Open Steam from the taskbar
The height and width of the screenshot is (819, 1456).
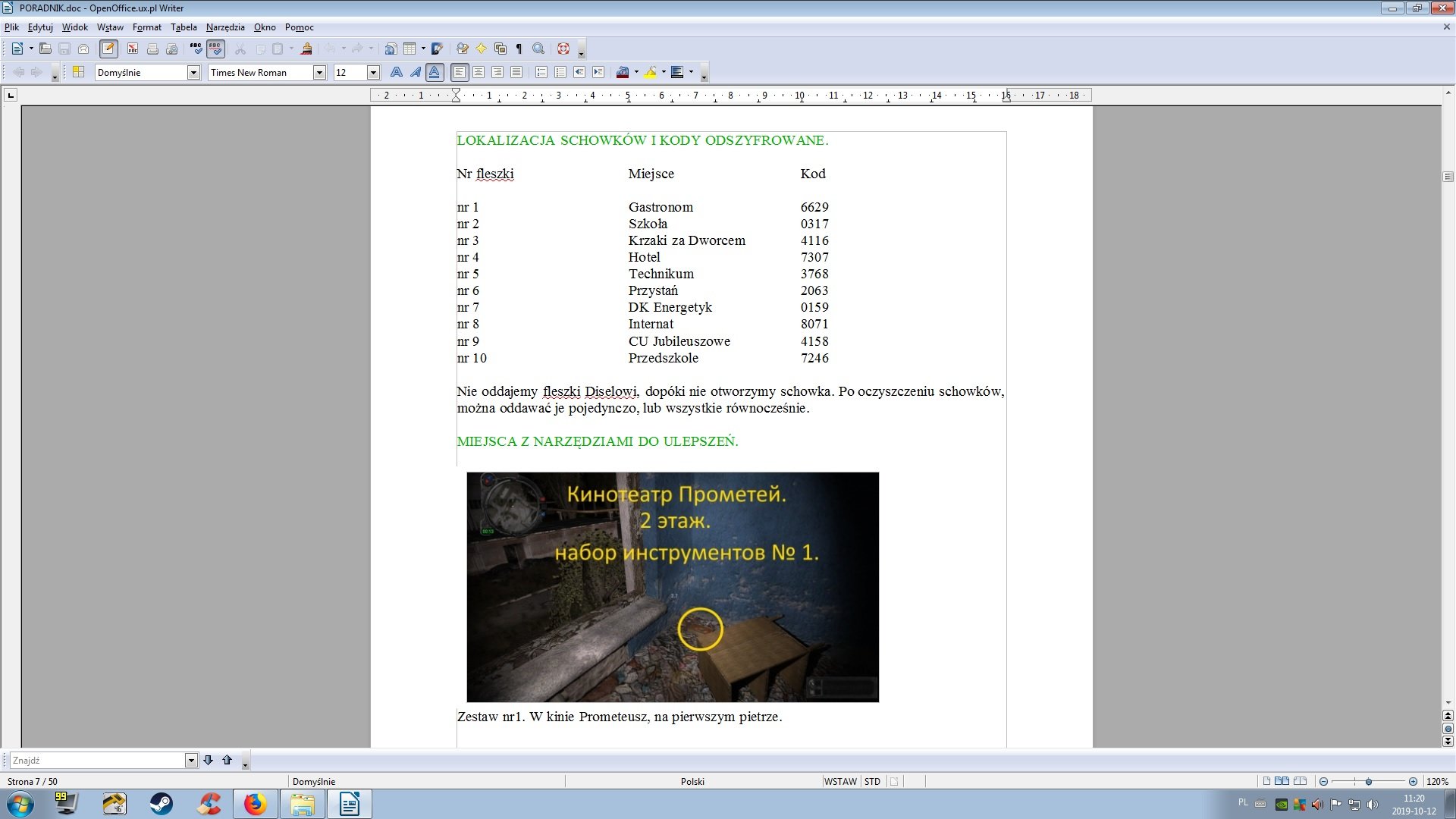[x=161, y=804]
